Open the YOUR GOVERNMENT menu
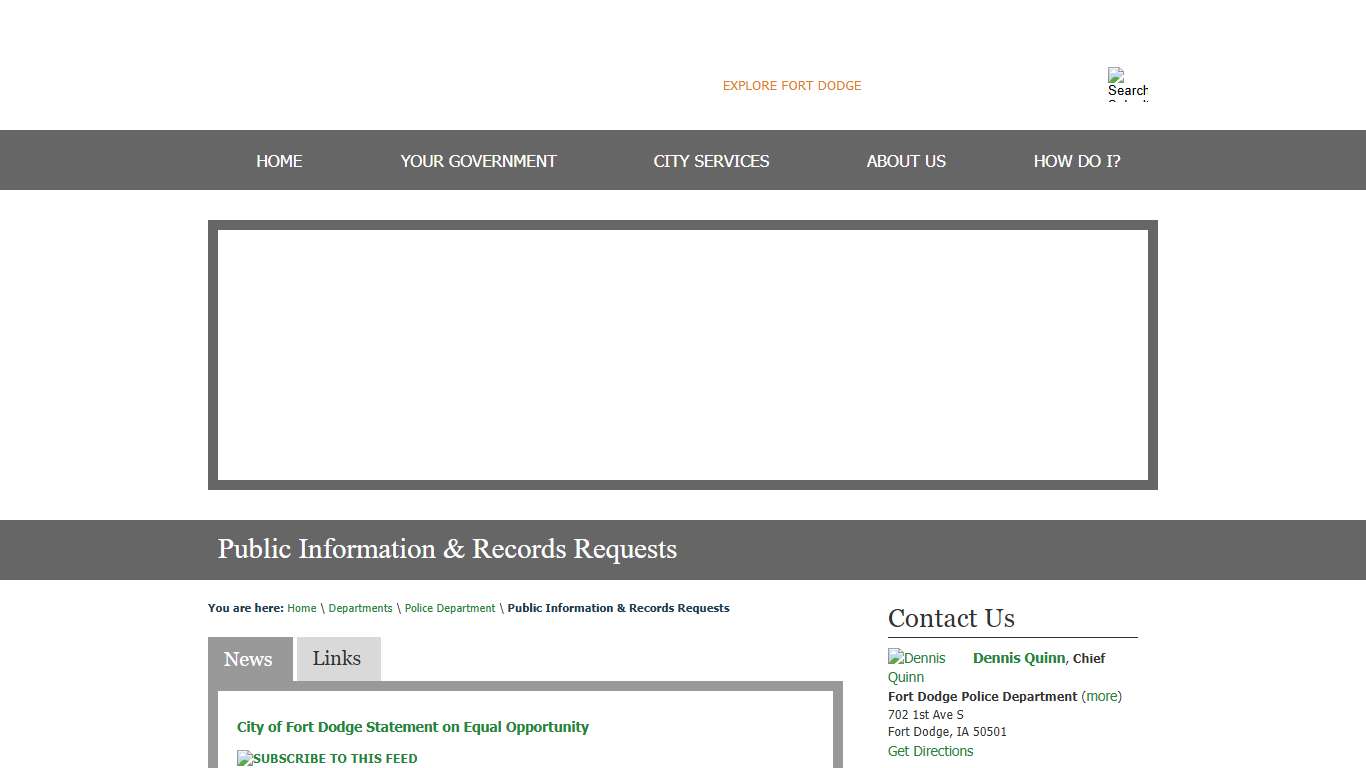 point(478,161)
